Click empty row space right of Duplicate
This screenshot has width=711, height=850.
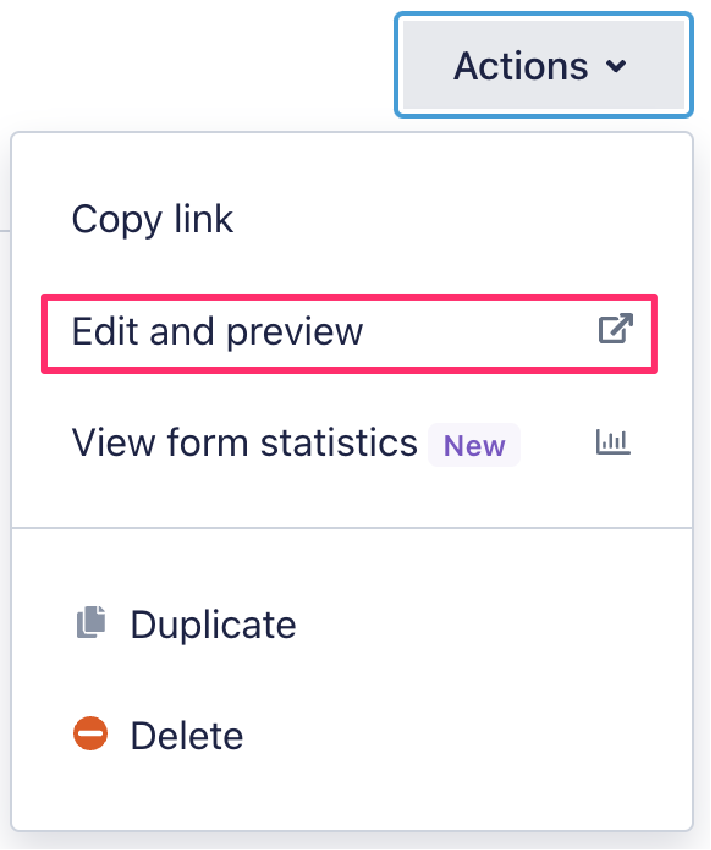[480, 625]
